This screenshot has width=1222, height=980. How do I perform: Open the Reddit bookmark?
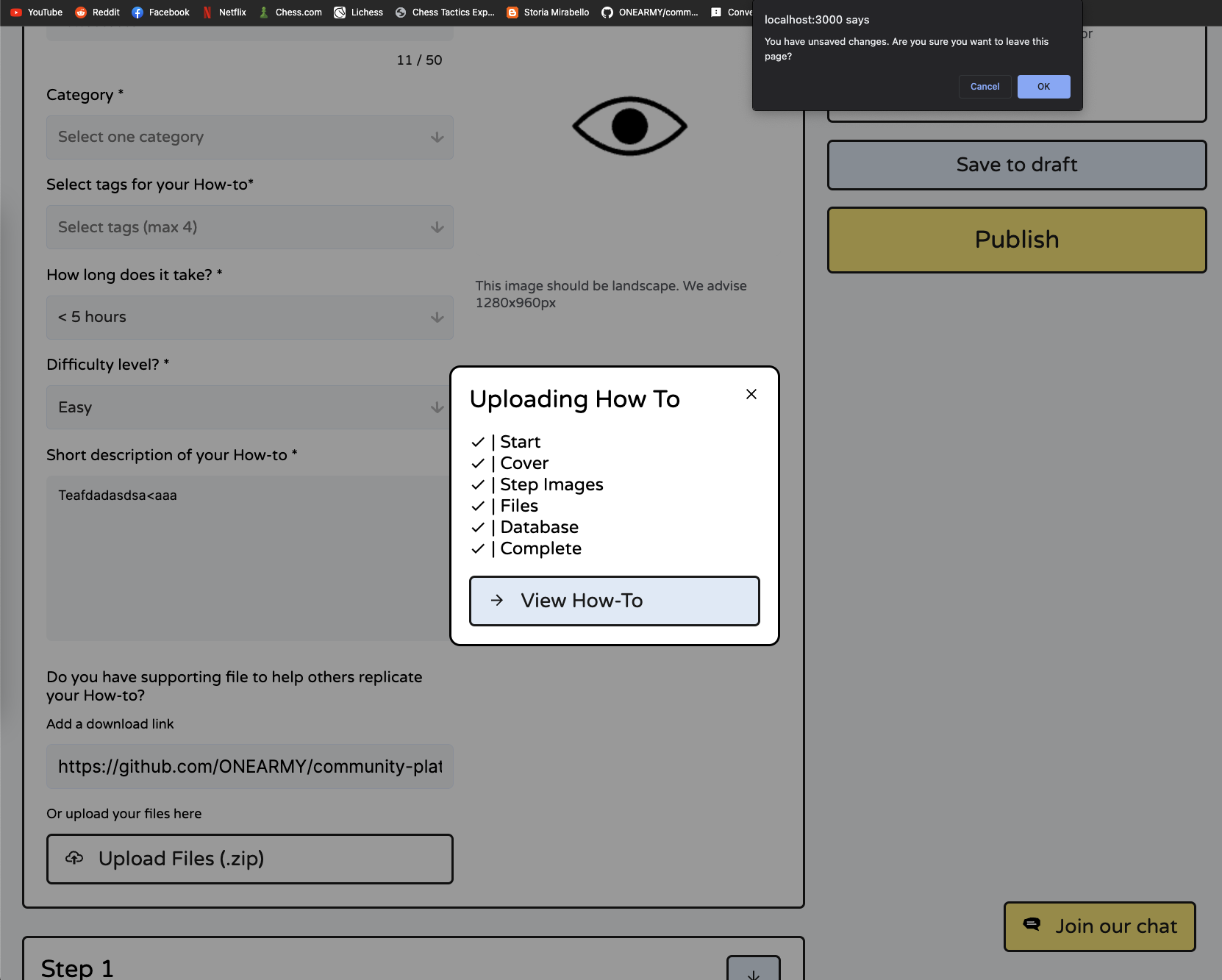(x=97, y=12)
